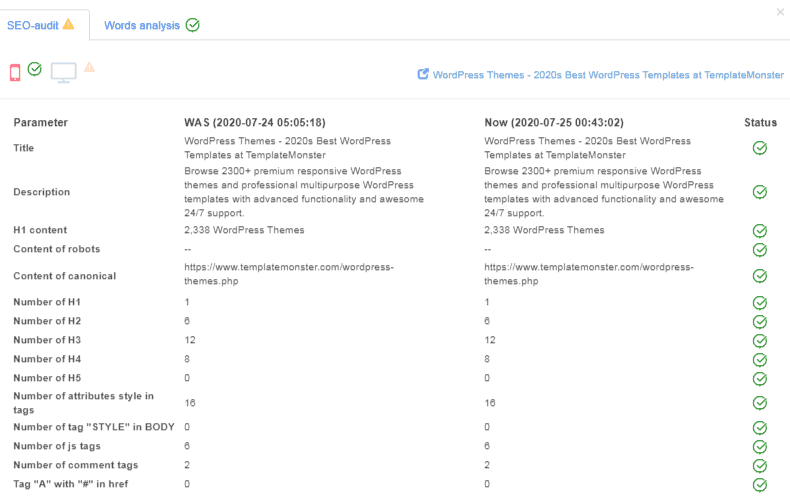Click the Status column header
790x501 pixels.
click(x=760, y=122)
